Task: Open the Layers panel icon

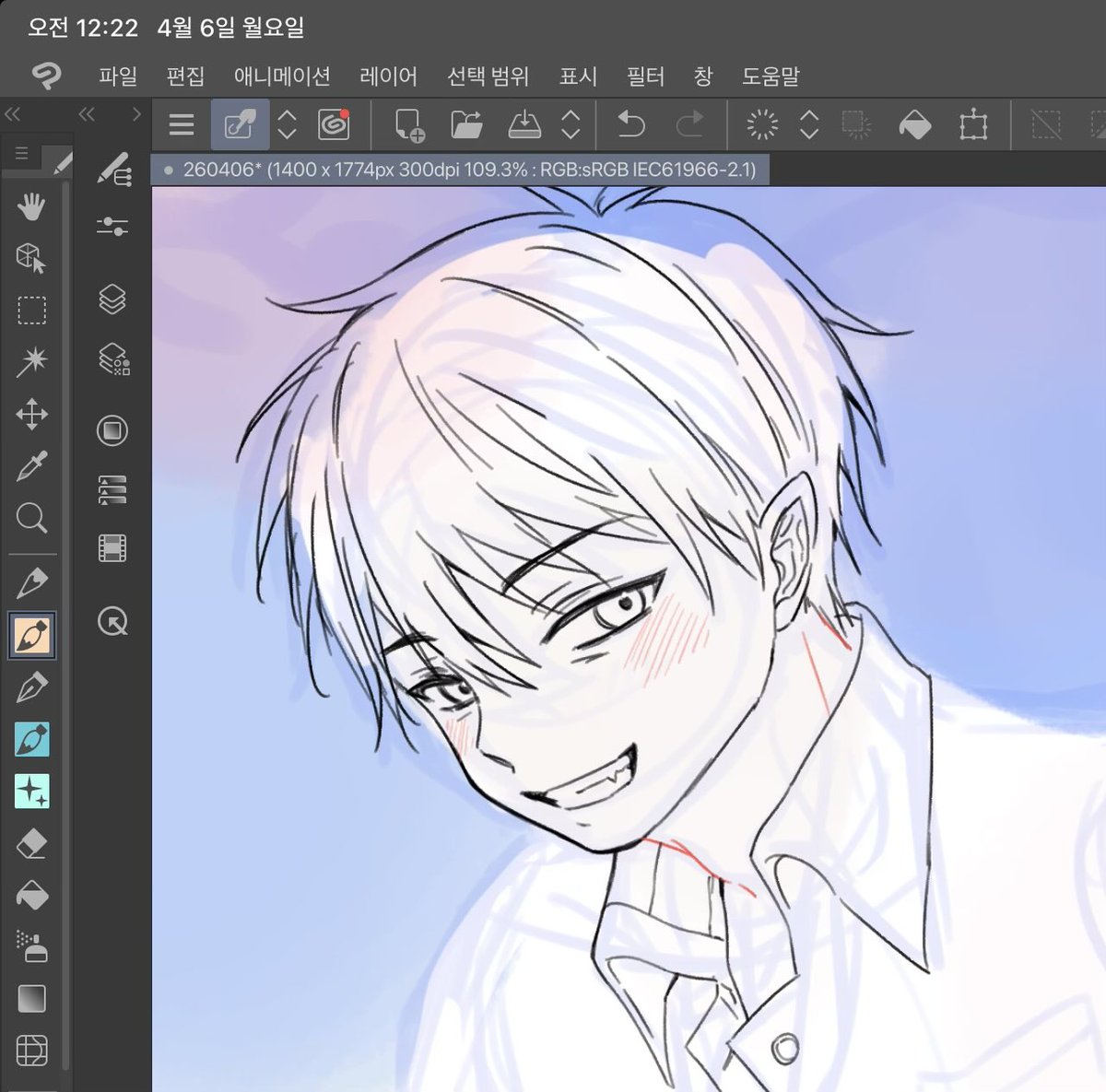Action: point(112,298)
